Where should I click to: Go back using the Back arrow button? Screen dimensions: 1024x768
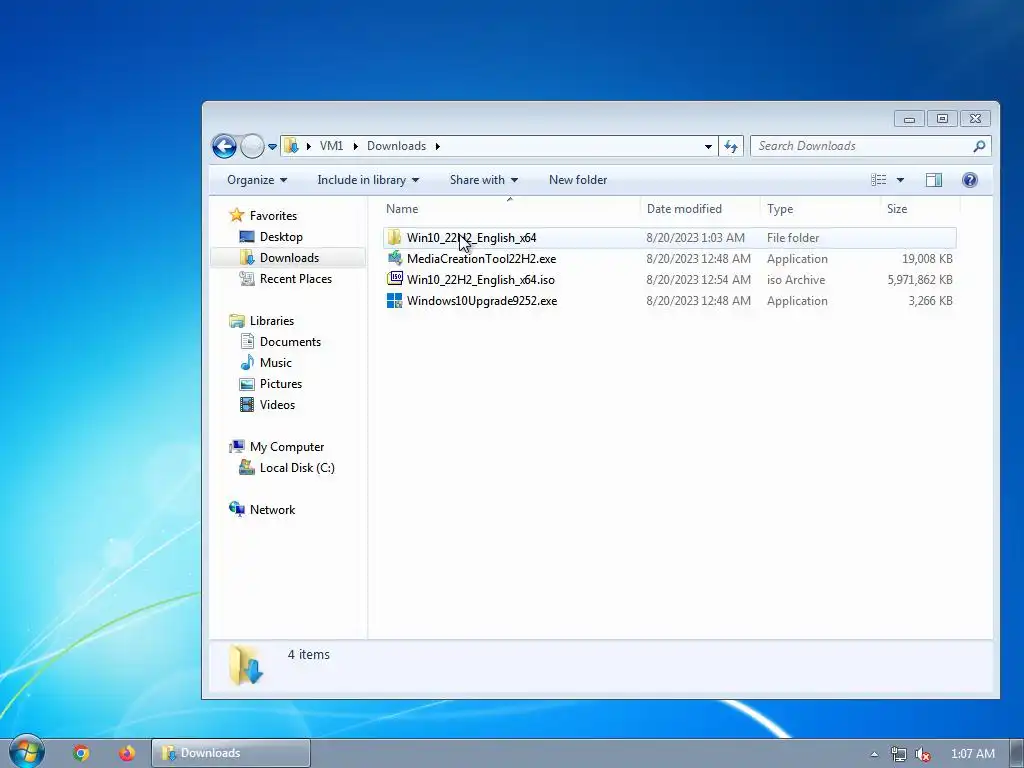click(224, 146)
